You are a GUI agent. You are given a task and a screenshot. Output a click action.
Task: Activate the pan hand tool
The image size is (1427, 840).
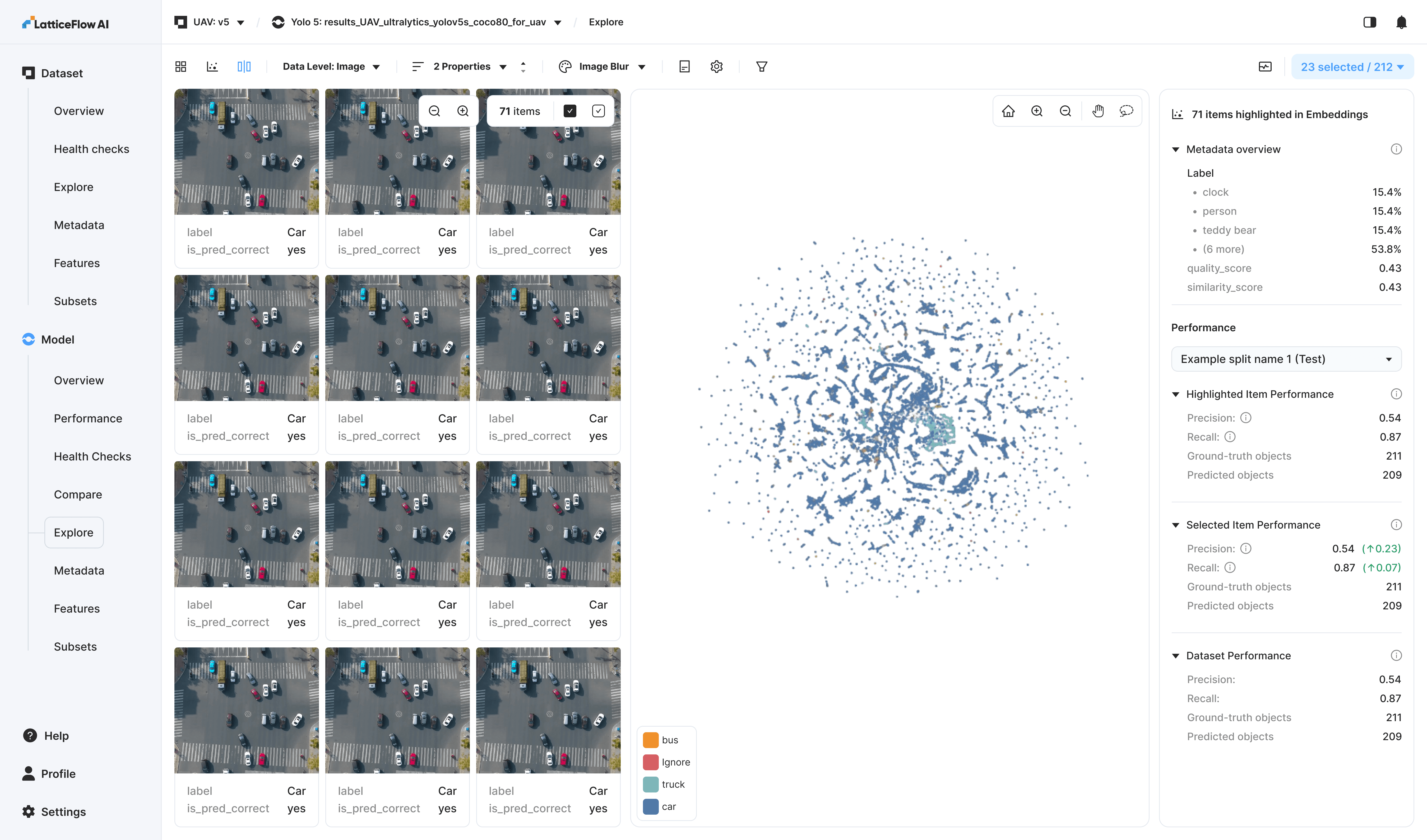pos(1098,111)
